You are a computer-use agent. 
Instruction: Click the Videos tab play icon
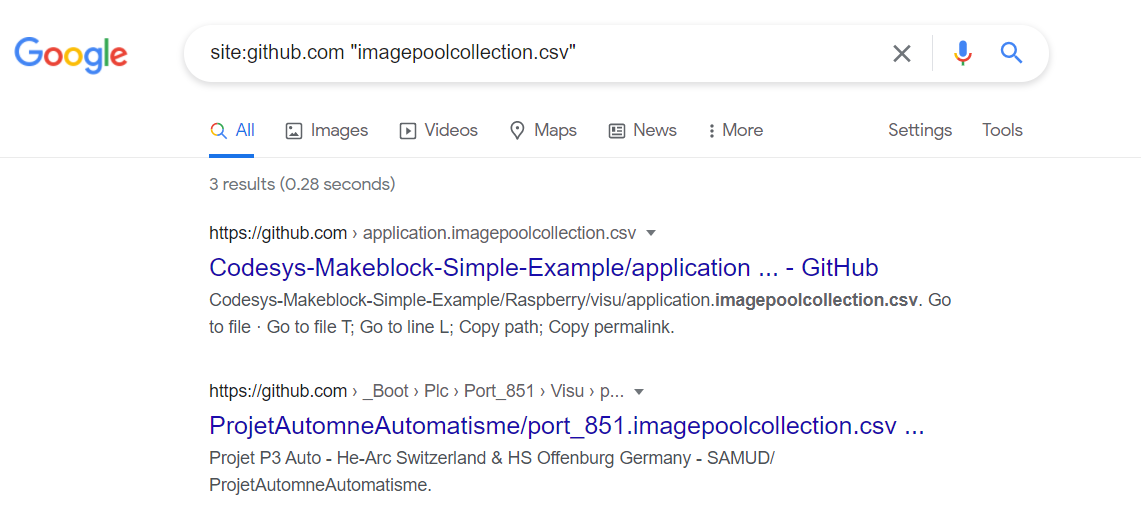click(x=408, y=131)
